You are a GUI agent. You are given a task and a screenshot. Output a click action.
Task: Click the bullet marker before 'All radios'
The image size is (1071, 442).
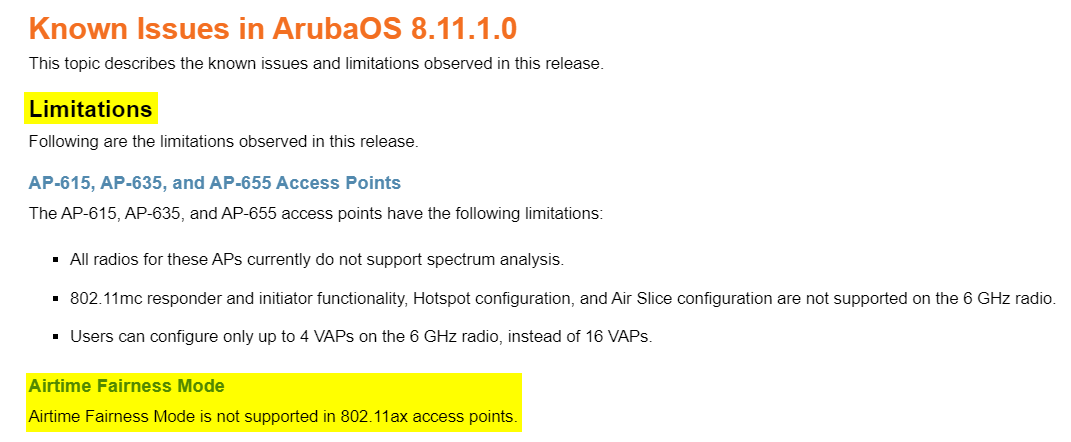tap(56, 260)
